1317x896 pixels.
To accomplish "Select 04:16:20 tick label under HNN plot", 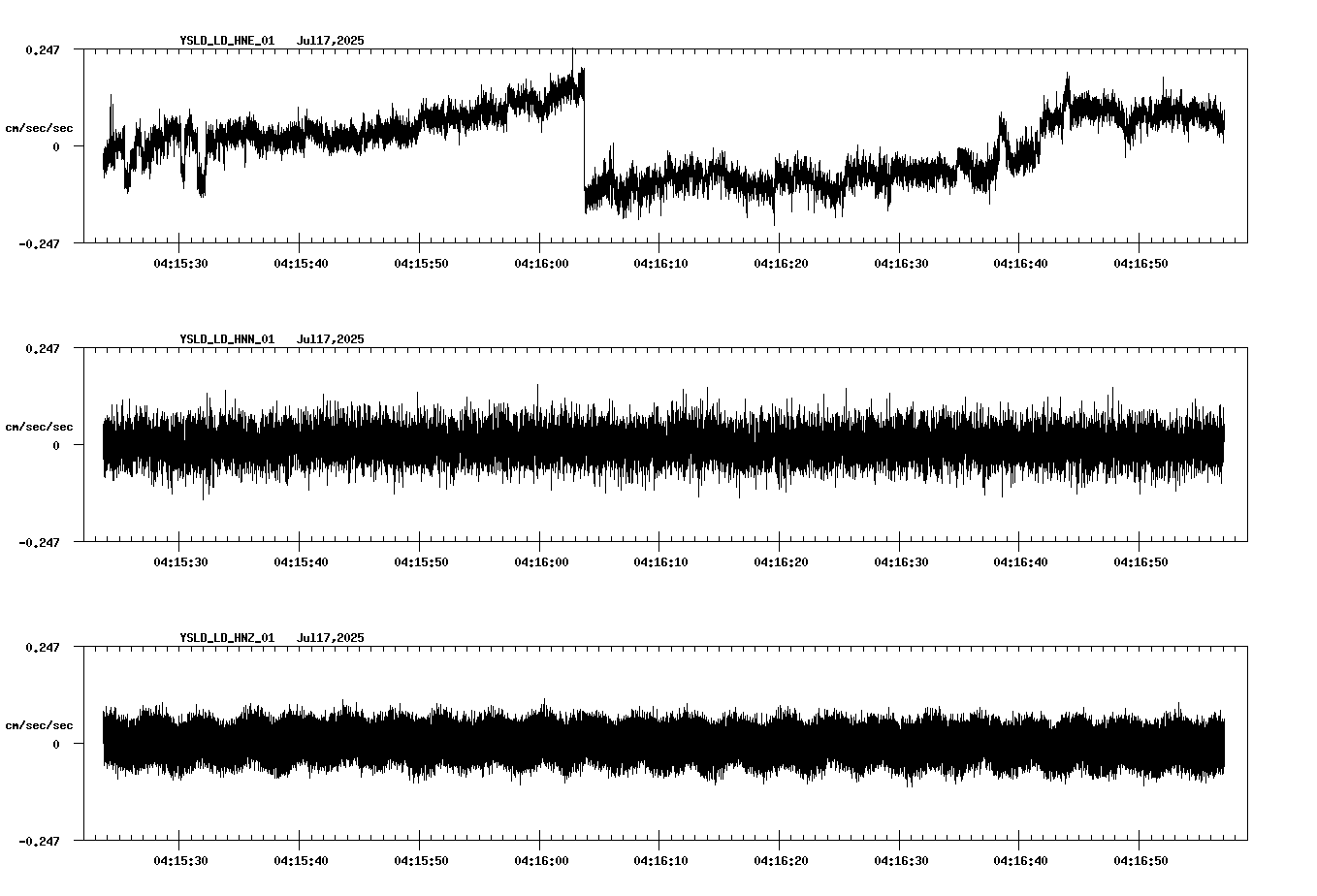I will pos(780,562).
